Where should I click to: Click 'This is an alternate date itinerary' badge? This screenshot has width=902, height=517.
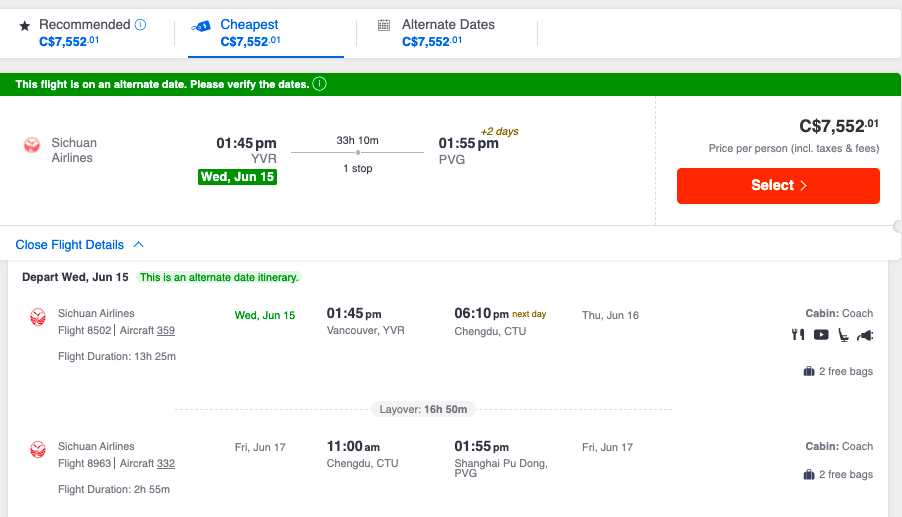point(219,277)
